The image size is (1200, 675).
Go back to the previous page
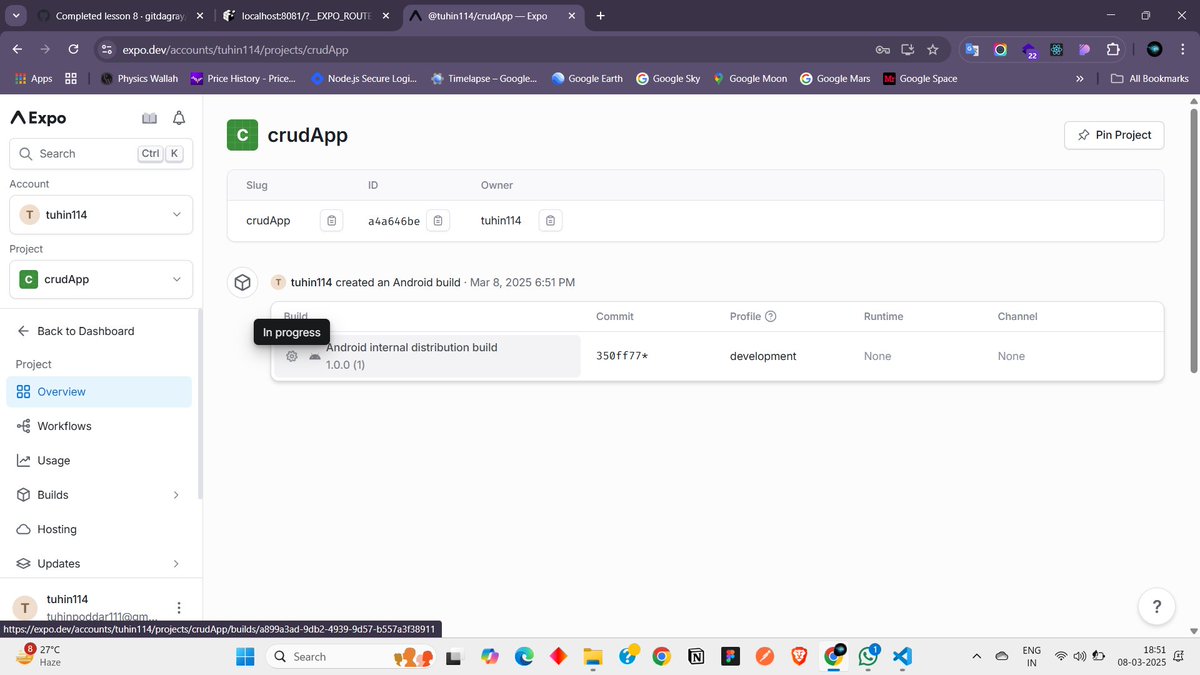point(17,49)
